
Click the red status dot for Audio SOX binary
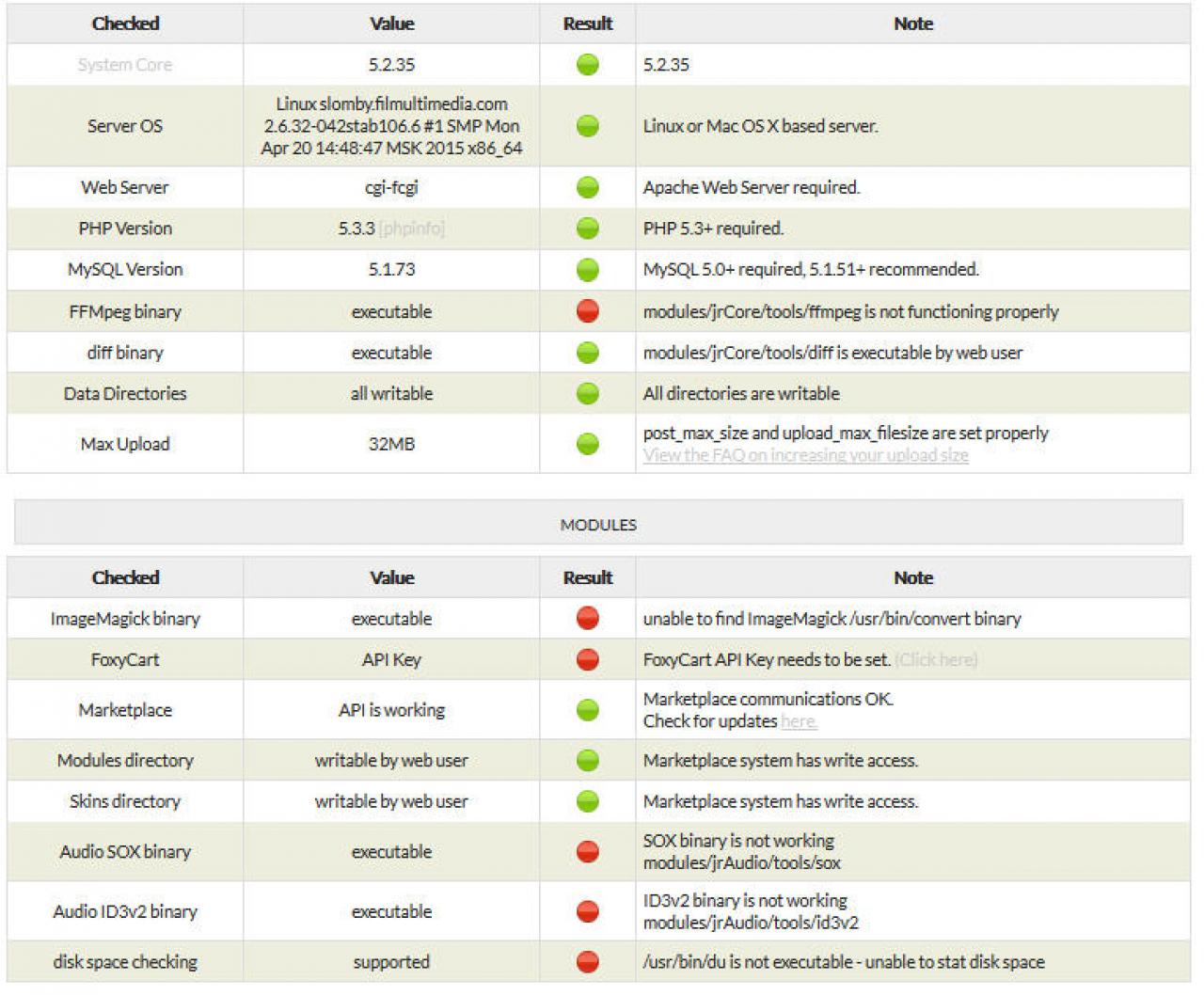(x=587, y=852)
